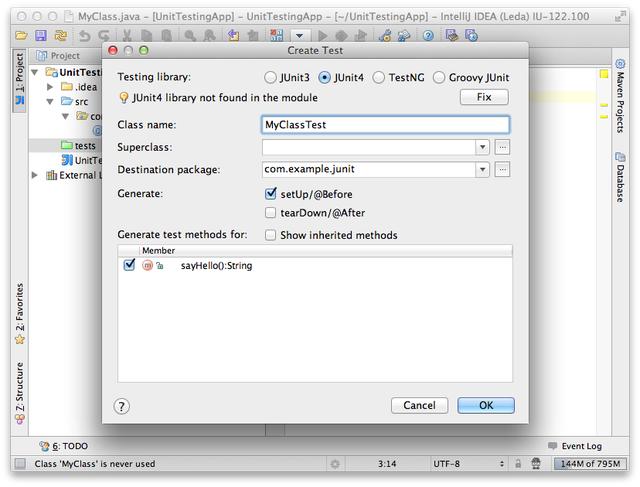The image size is (640, 487).
Task: Open the Destination package dropdown arrow
Action: click(482, 169)
